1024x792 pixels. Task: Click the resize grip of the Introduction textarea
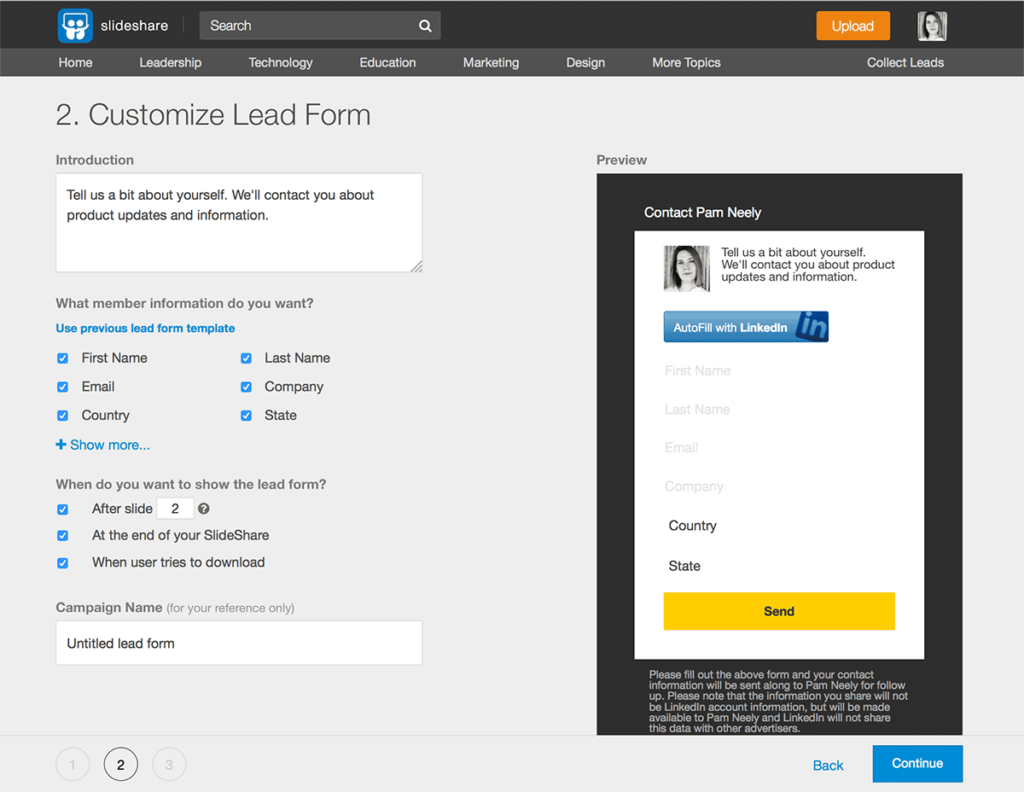click(x=416, y=264)
